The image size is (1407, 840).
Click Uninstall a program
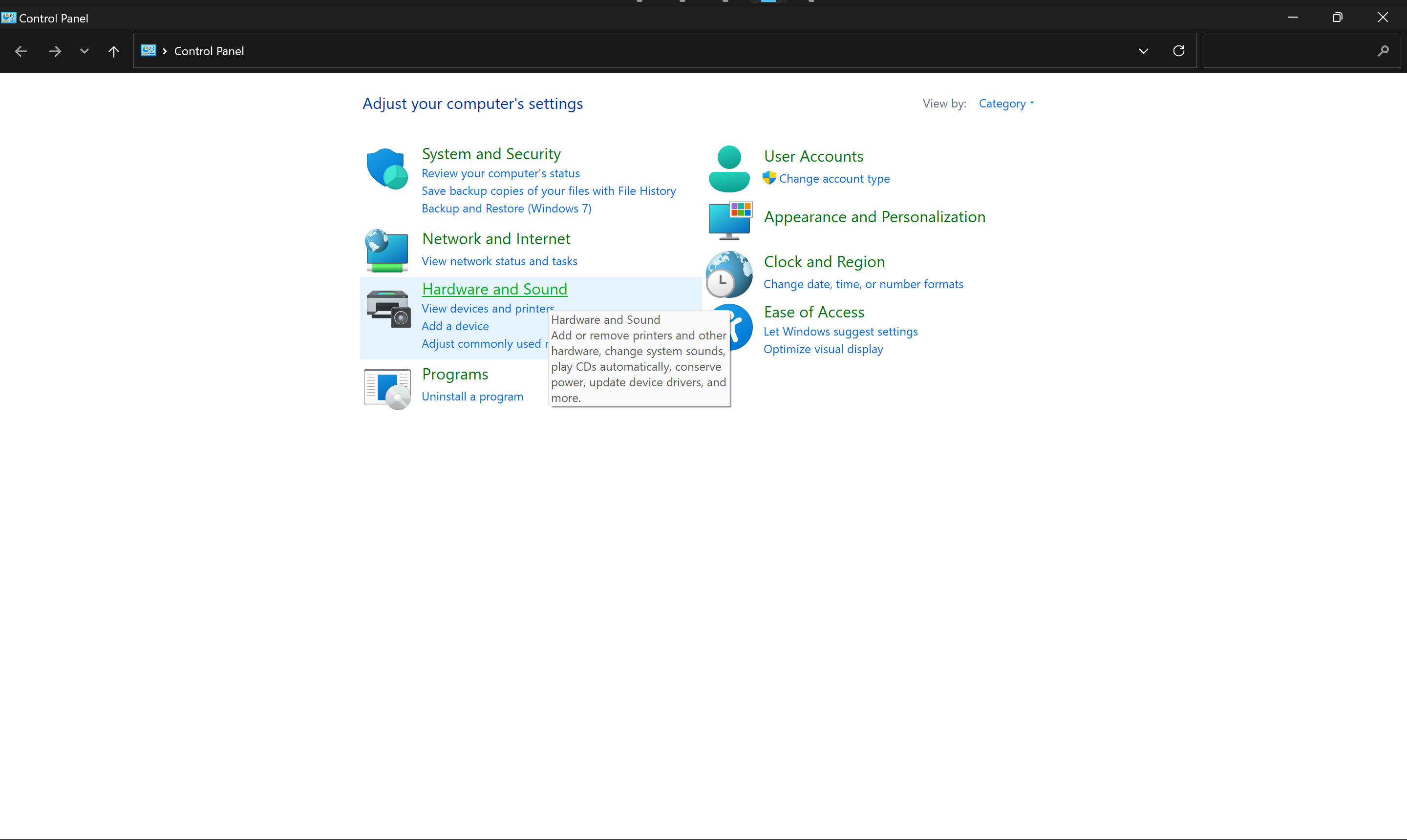472,396
